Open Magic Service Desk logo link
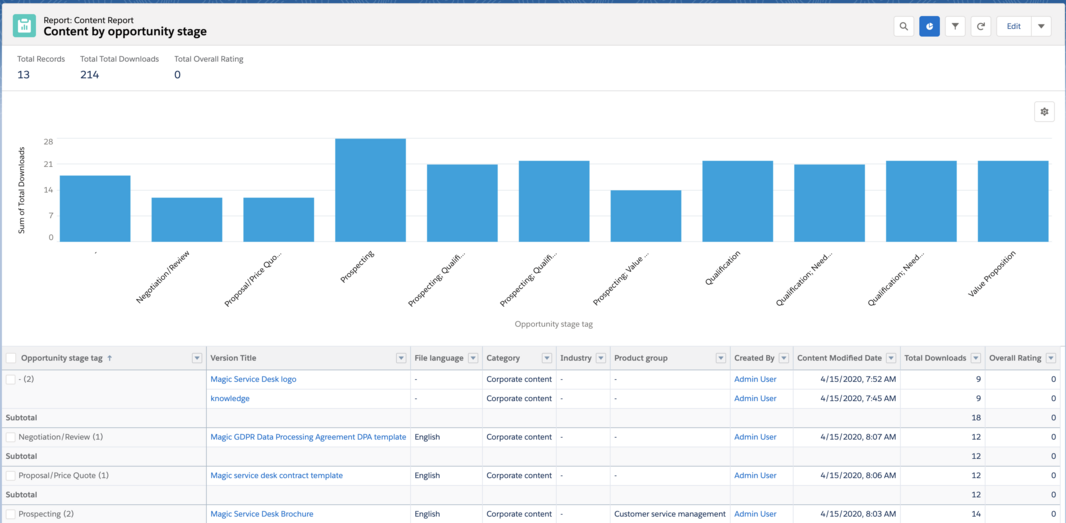 [x=253, y=379]
